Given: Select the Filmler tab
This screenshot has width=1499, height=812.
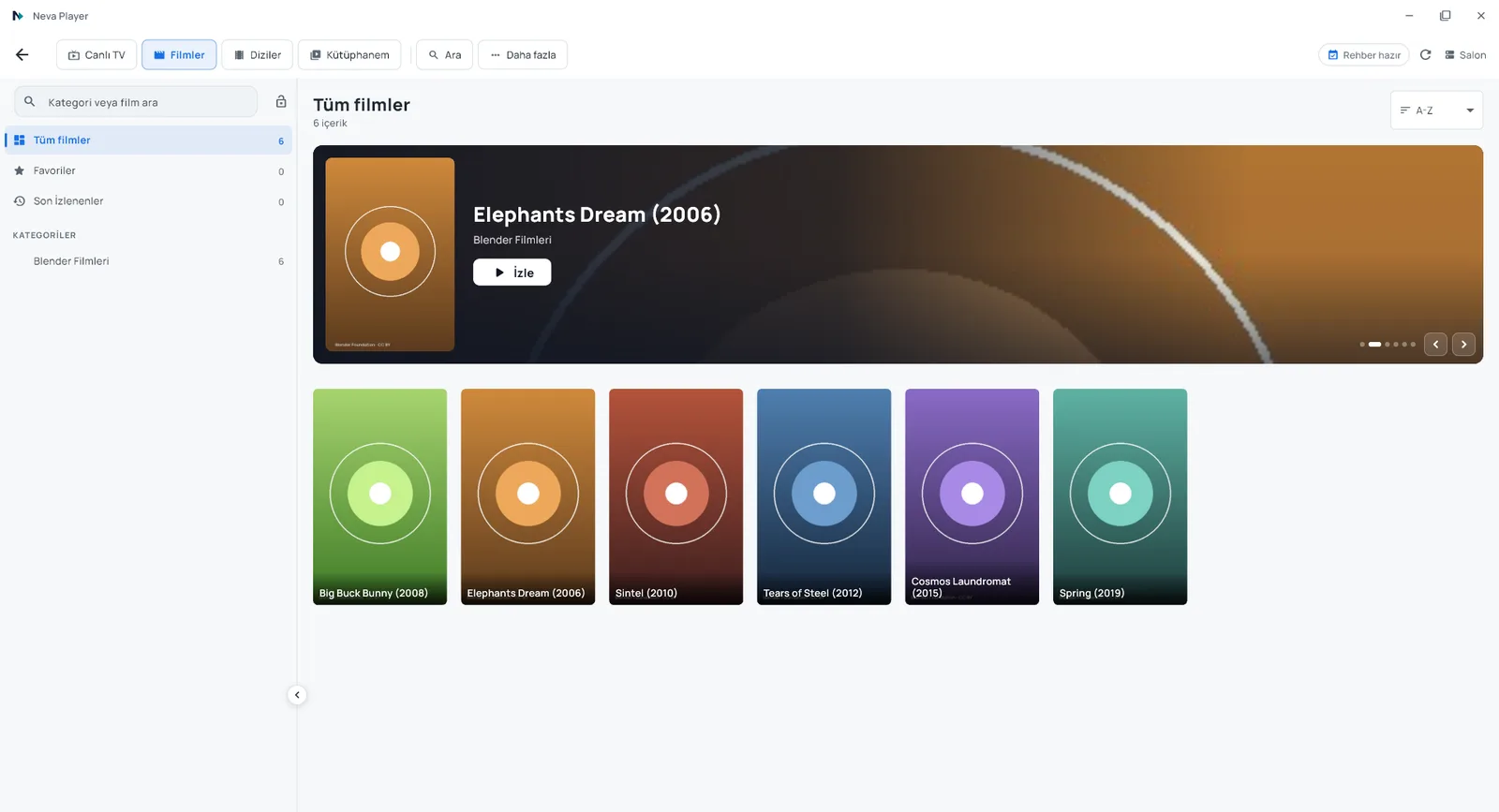Looking at the screenshot, I should [x=179, y=54].
